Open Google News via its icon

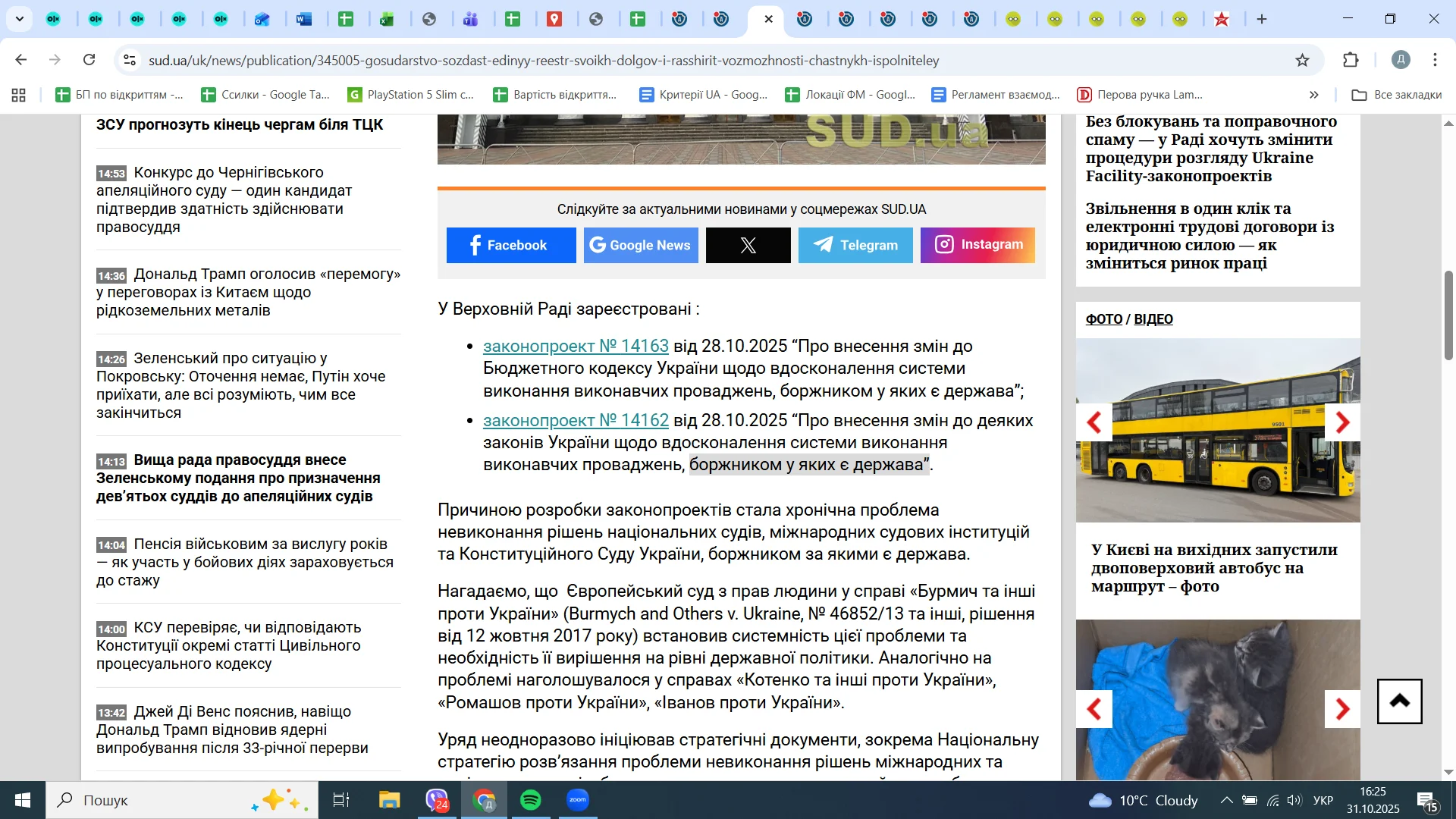640,245
